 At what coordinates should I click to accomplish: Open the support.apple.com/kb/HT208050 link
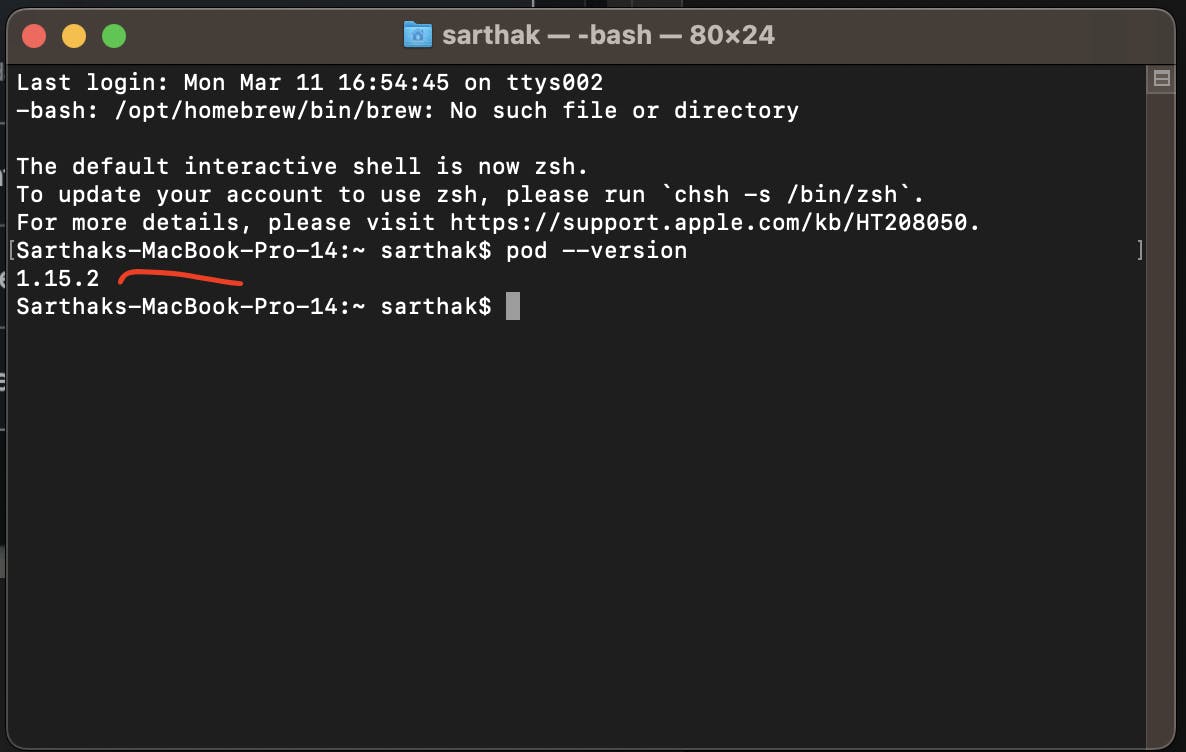pyautogui.click(x=709, y=222)
